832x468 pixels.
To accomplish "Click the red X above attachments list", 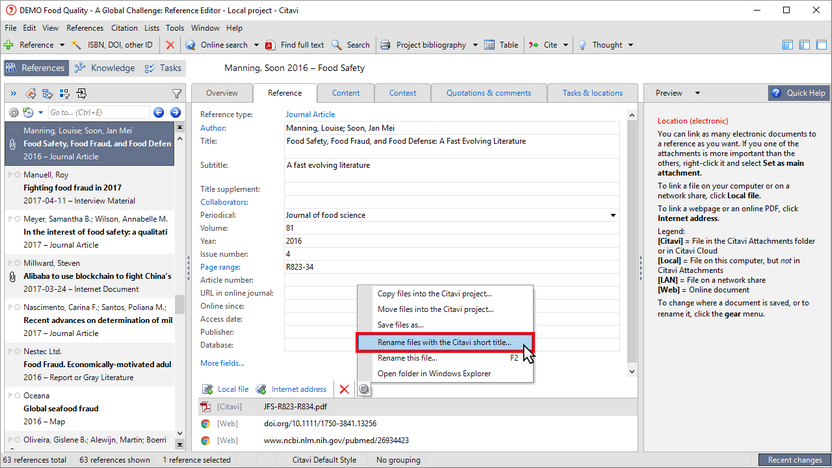I will pos(344,389).
